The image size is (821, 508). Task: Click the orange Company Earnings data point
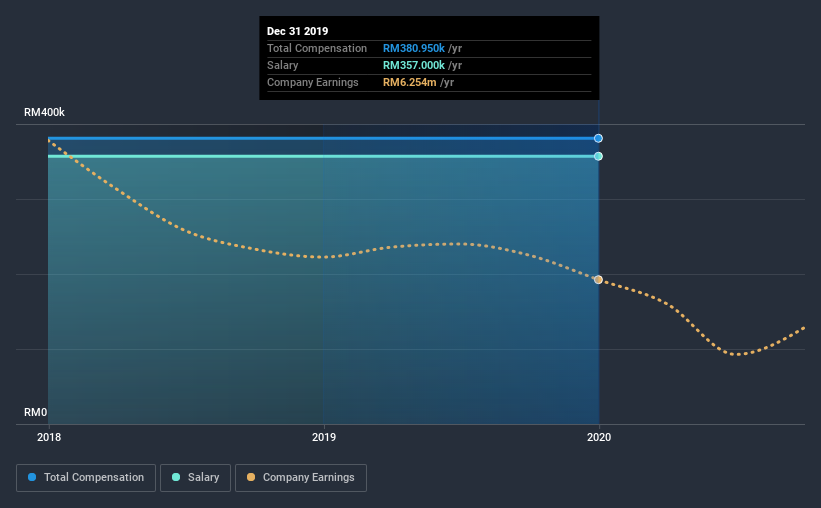click(x=598, y=280)
